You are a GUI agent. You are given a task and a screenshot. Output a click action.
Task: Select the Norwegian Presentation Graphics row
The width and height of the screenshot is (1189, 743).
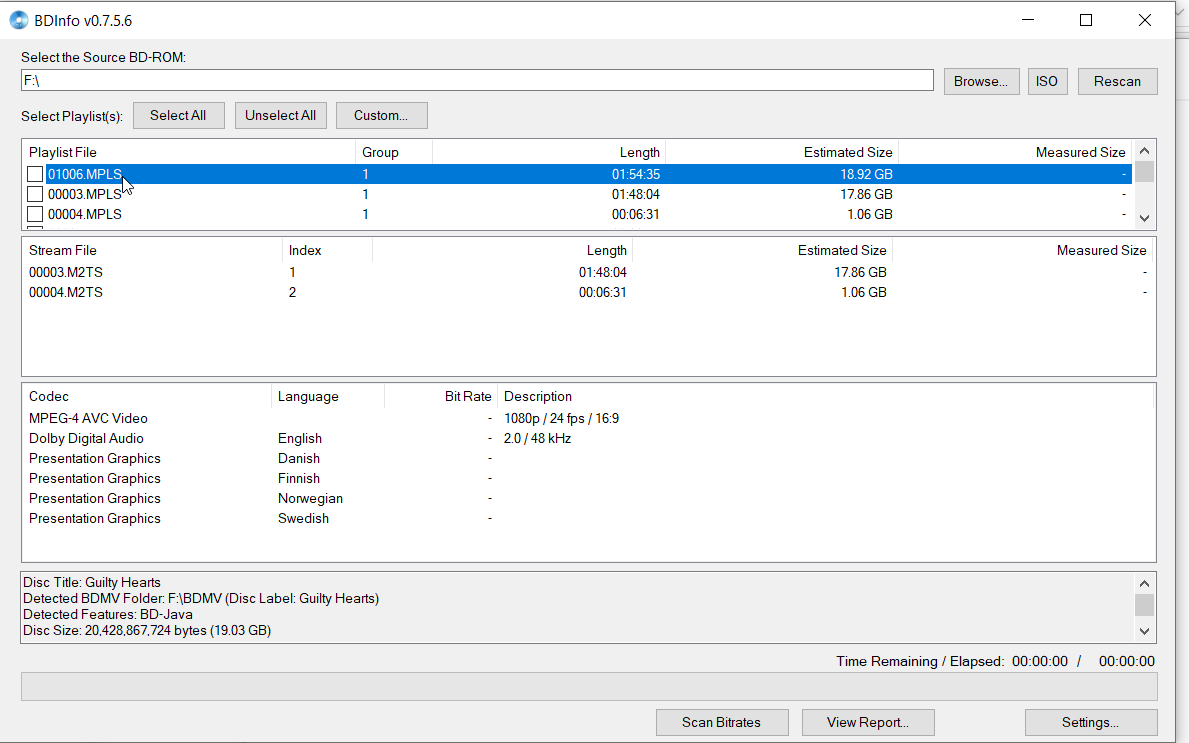[x=588, y=499]
